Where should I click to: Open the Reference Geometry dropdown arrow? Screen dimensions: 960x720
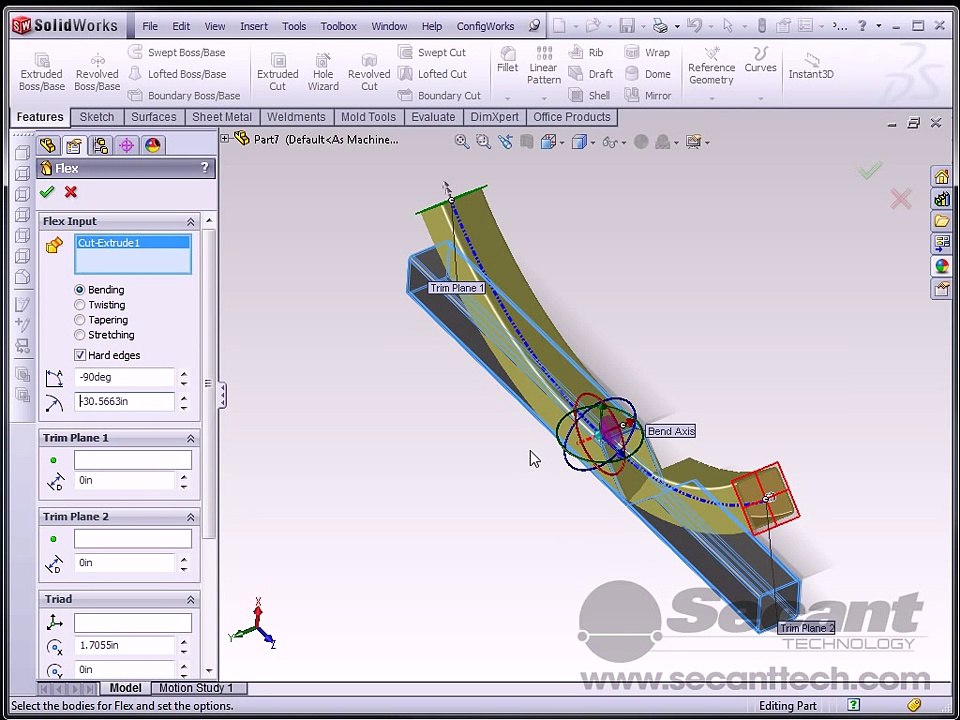tap(711, 99)
